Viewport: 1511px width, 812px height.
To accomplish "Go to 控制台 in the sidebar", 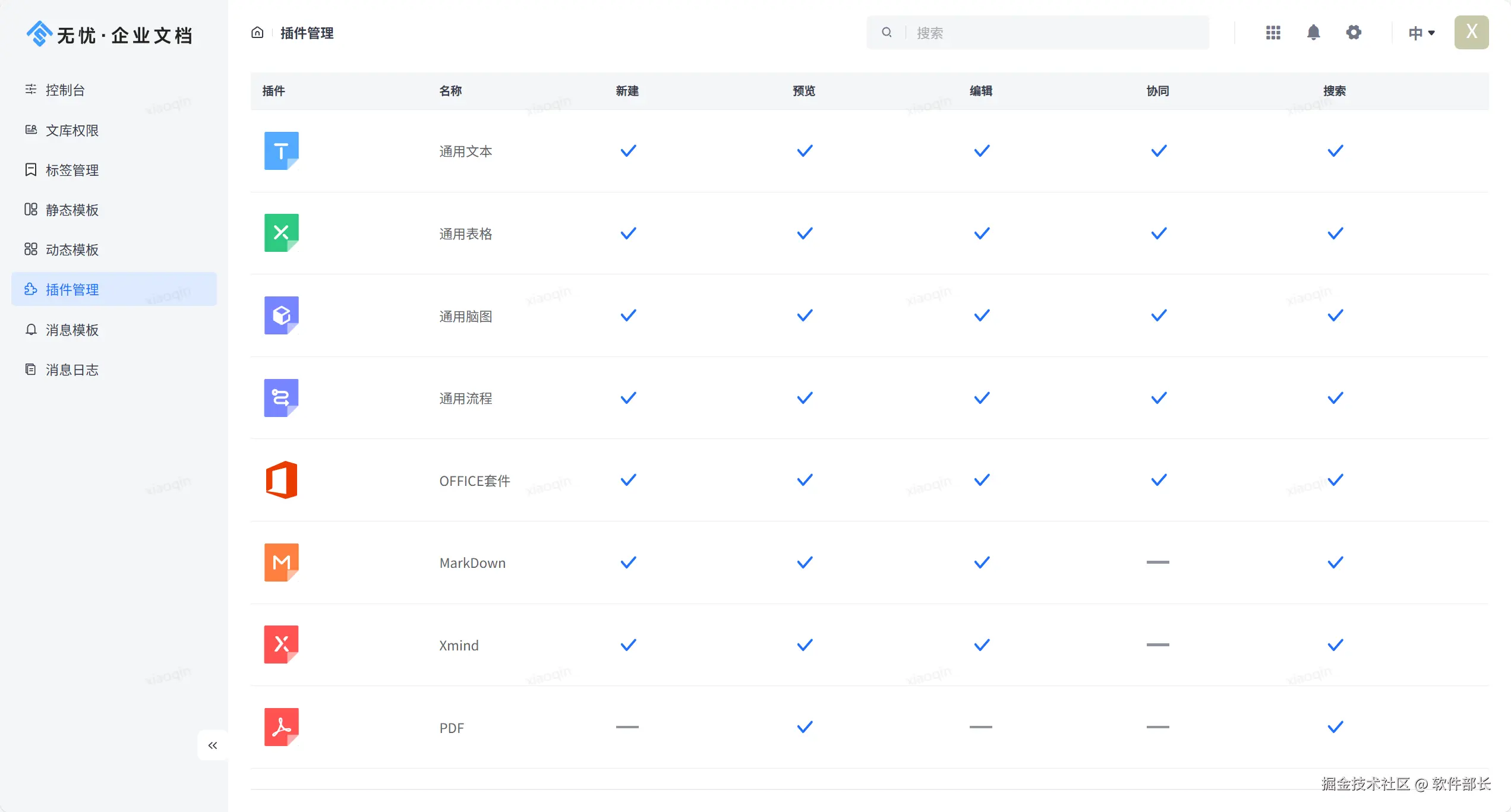I will 65,90.
